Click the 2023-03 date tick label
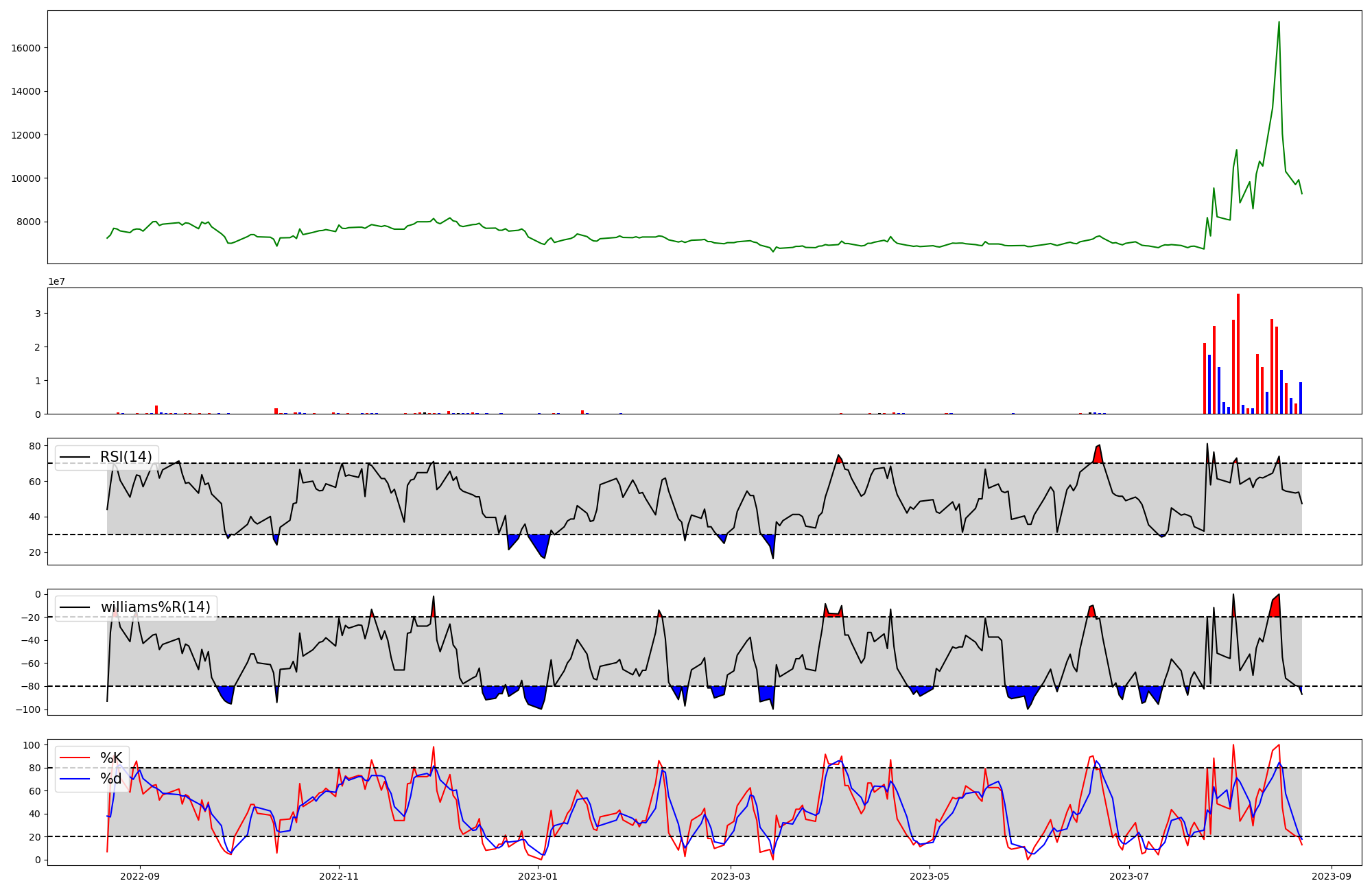Image resolution: width=1372 pixels, height=892 pixels. pos(731,876)
